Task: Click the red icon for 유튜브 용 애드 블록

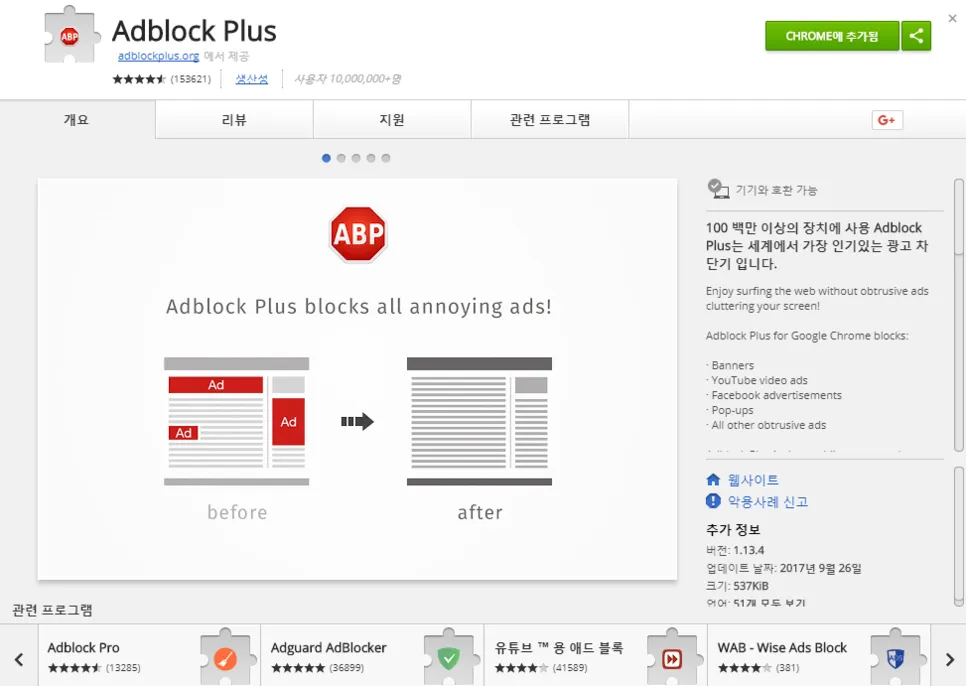Action: [x=672, y=658]
